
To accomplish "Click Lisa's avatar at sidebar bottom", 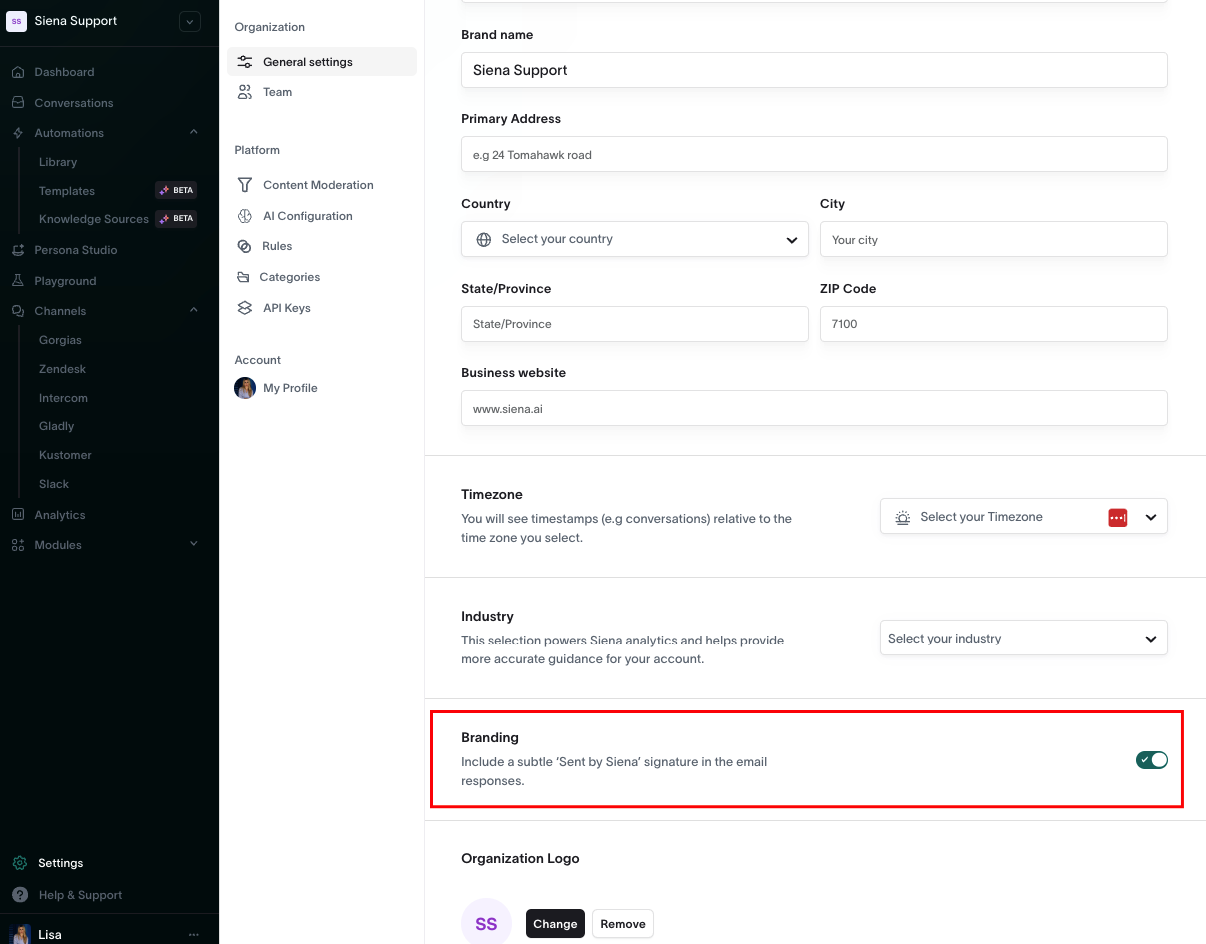I will coord(20,935).
